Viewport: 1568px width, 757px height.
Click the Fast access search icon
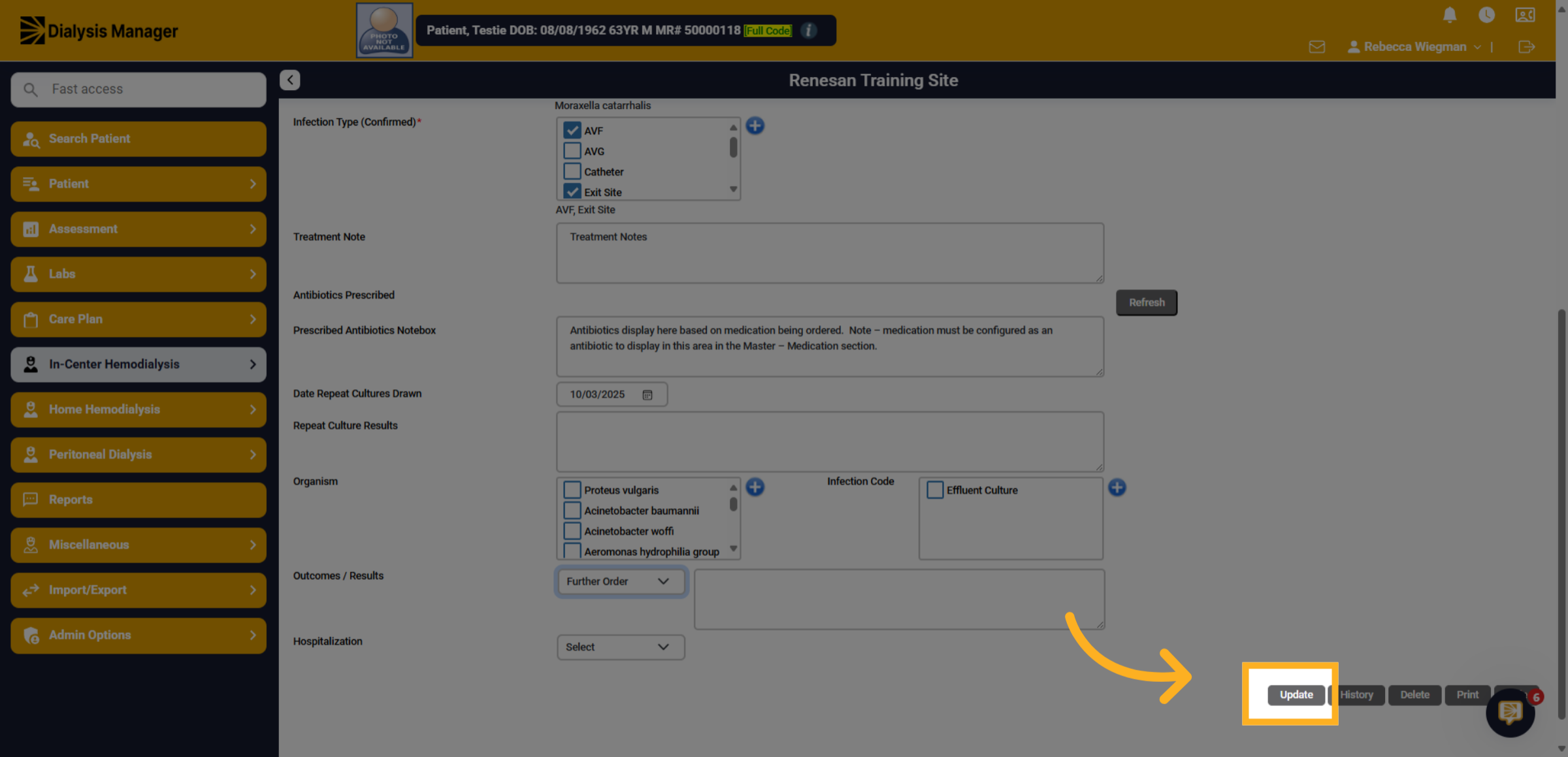pyautogui.click(x=30, y=89)
